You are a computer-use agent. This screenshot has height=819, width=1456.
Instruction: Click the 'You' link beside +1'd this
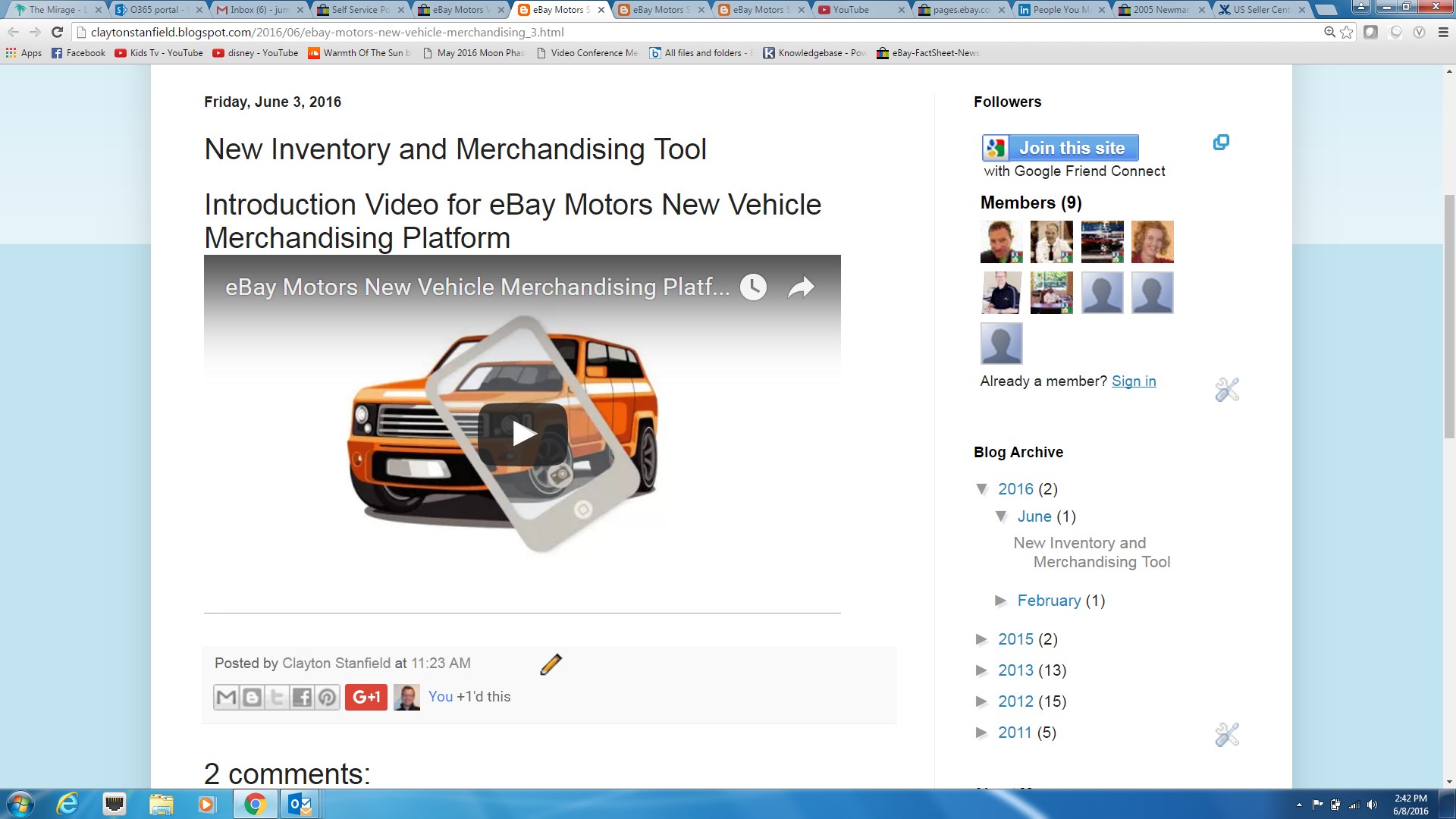pyautogui.click(x=441, y=697)
